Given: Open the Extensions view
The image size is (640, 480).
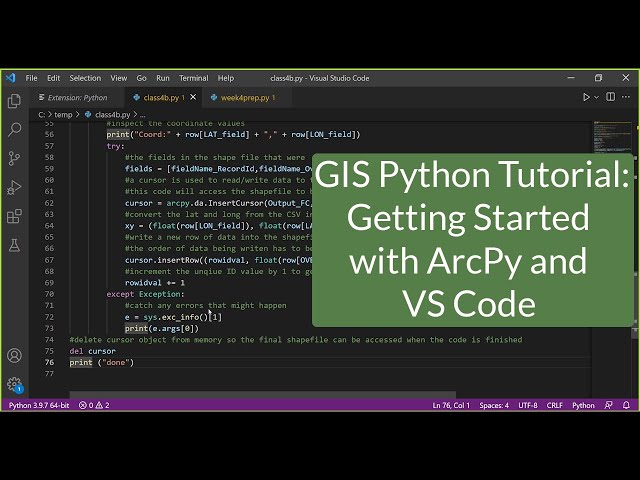Looking at the screenshot, I should click(x=14, y=216).
